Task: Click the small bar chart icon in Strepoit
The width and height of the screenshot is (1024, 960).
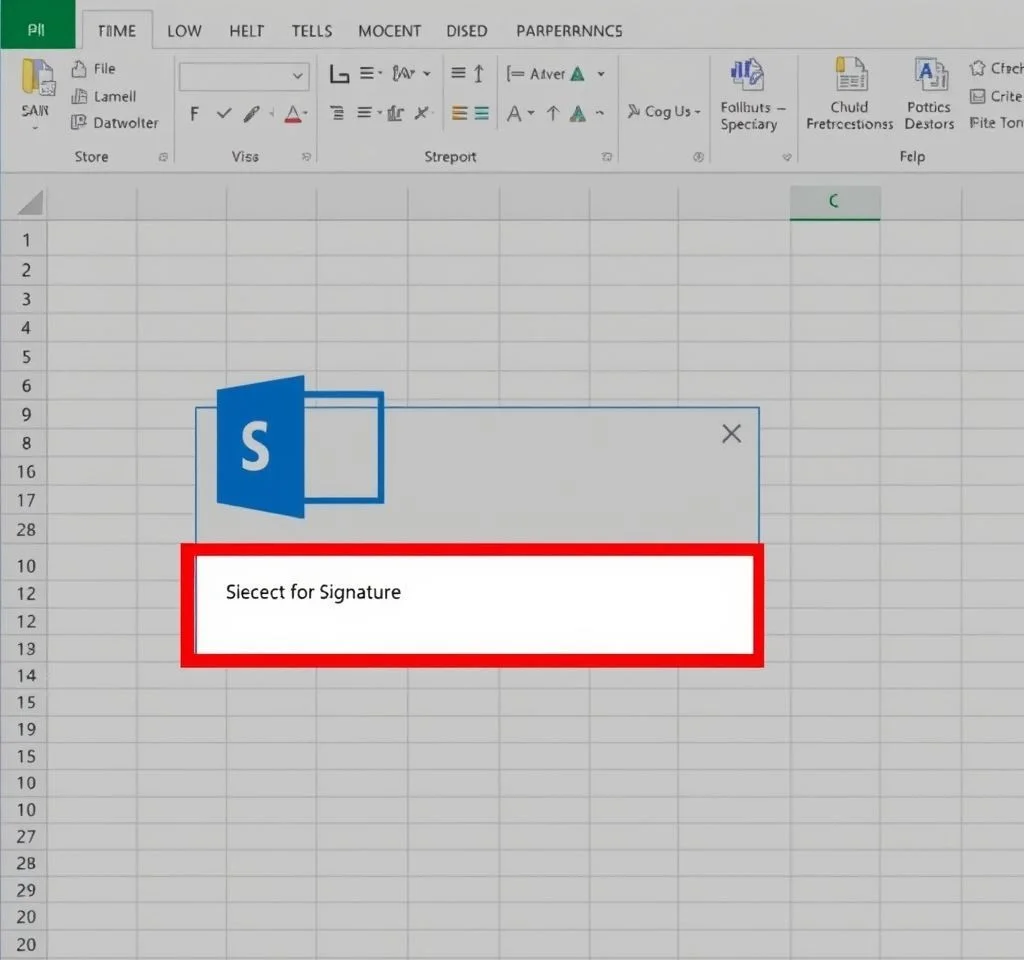Action: coord(396,114)
